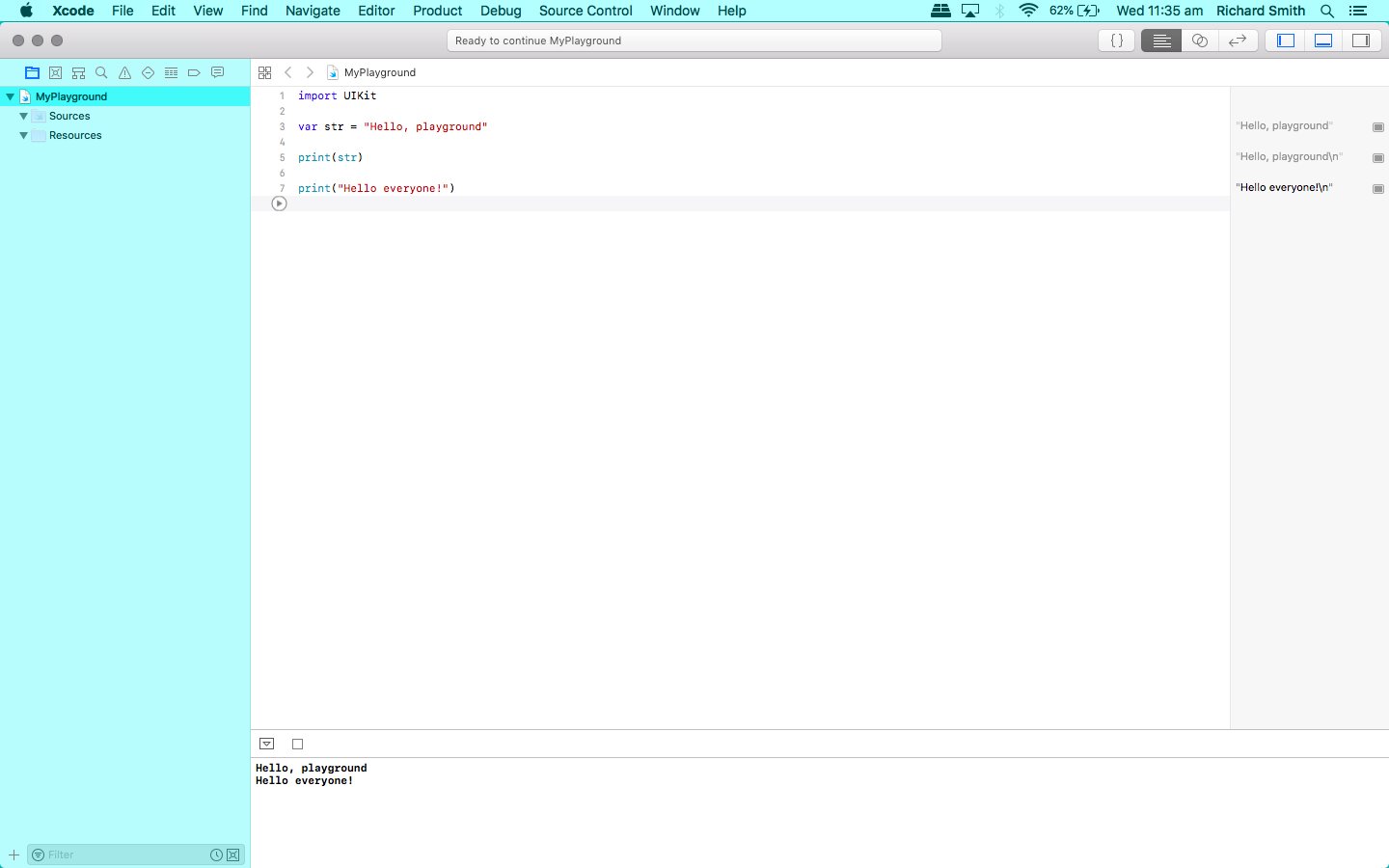The height and width of the screenshot is (868, 1389).
Task: Open Notification Center list icon
Action: tap(1358, 11)
